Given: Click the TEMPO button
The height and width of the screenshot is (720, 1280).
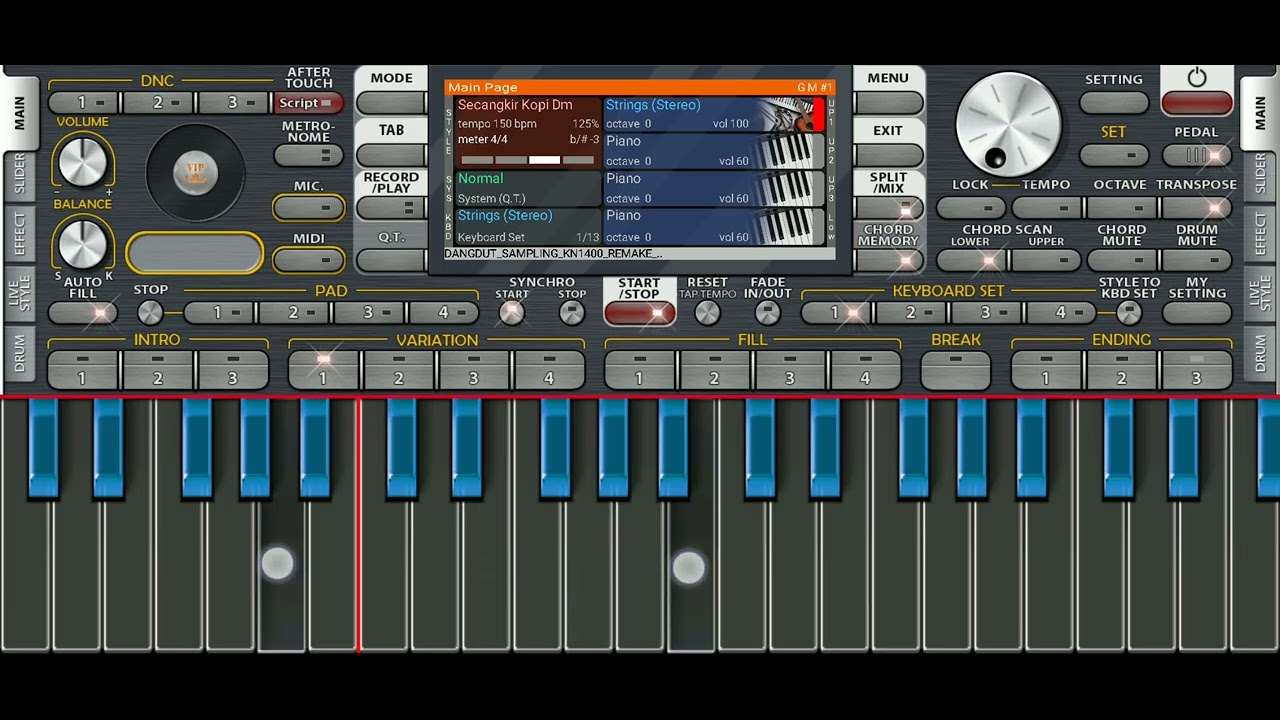Looking at the screenshot, I should pyautogui.click(x=1046, y=208).
